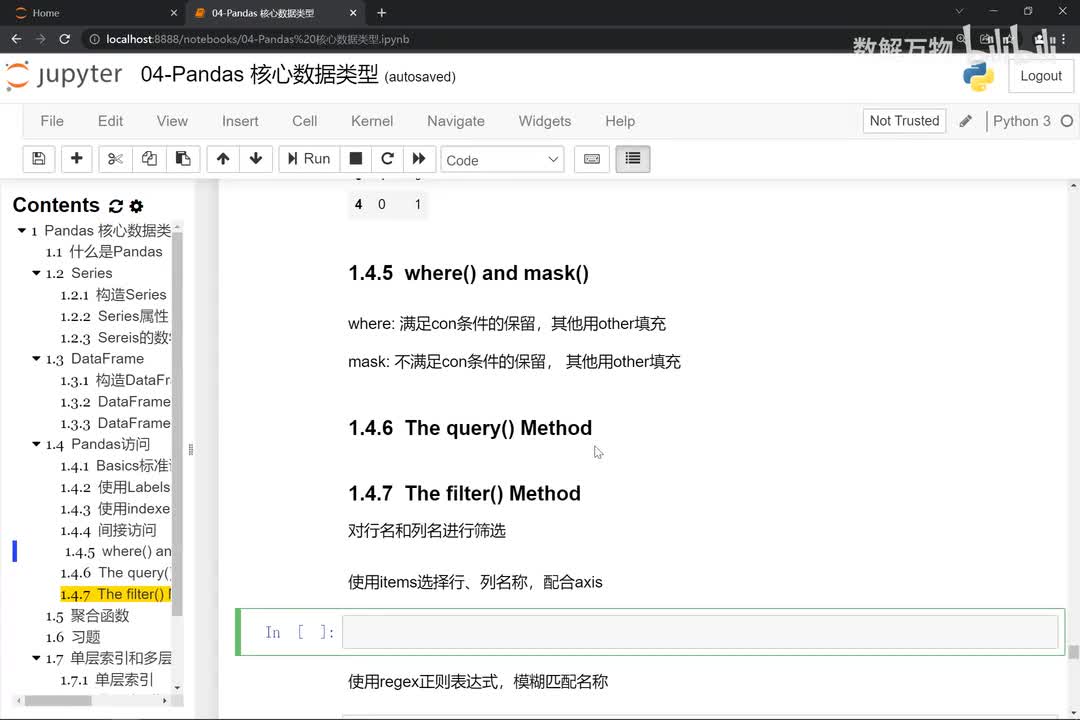The width and height of the screenshot is (1080, 720).
Task: Open the View menu
Action: pos(172,121)
